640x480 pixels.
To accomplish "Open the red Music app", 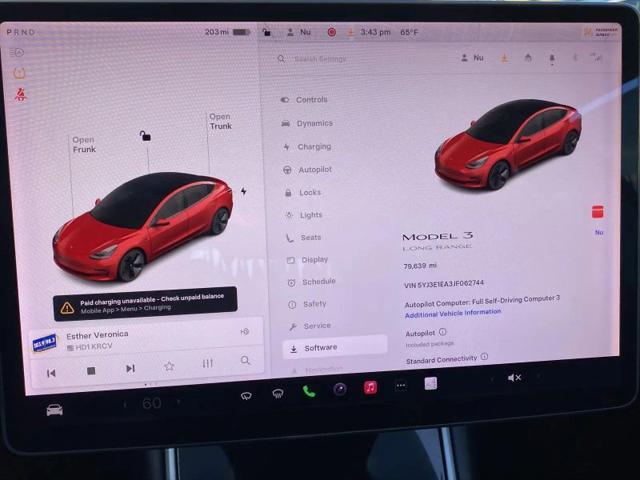I will (x=370, y=387).
